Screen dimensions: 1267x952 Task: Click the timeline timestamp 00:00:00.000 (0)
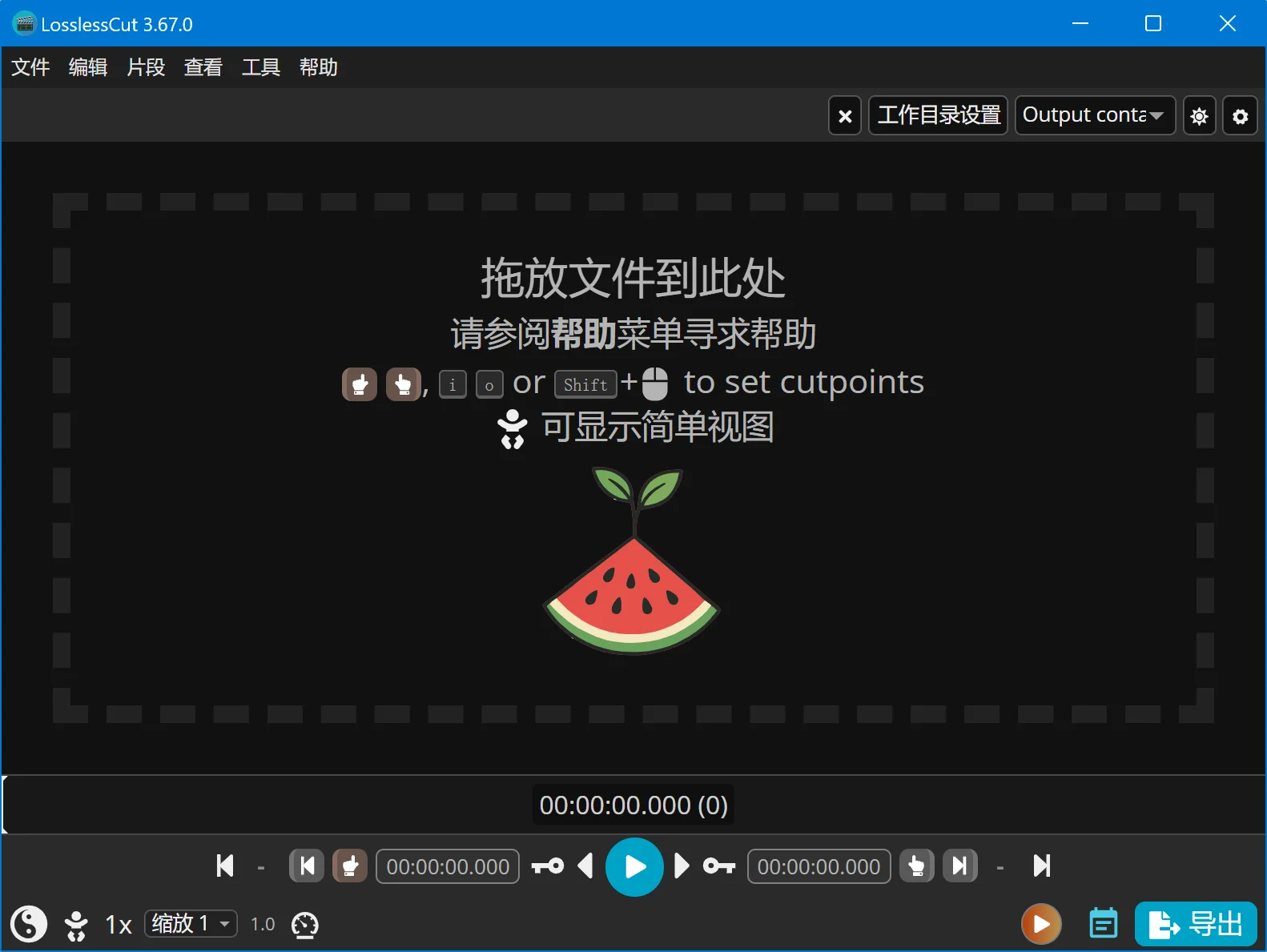633,805
